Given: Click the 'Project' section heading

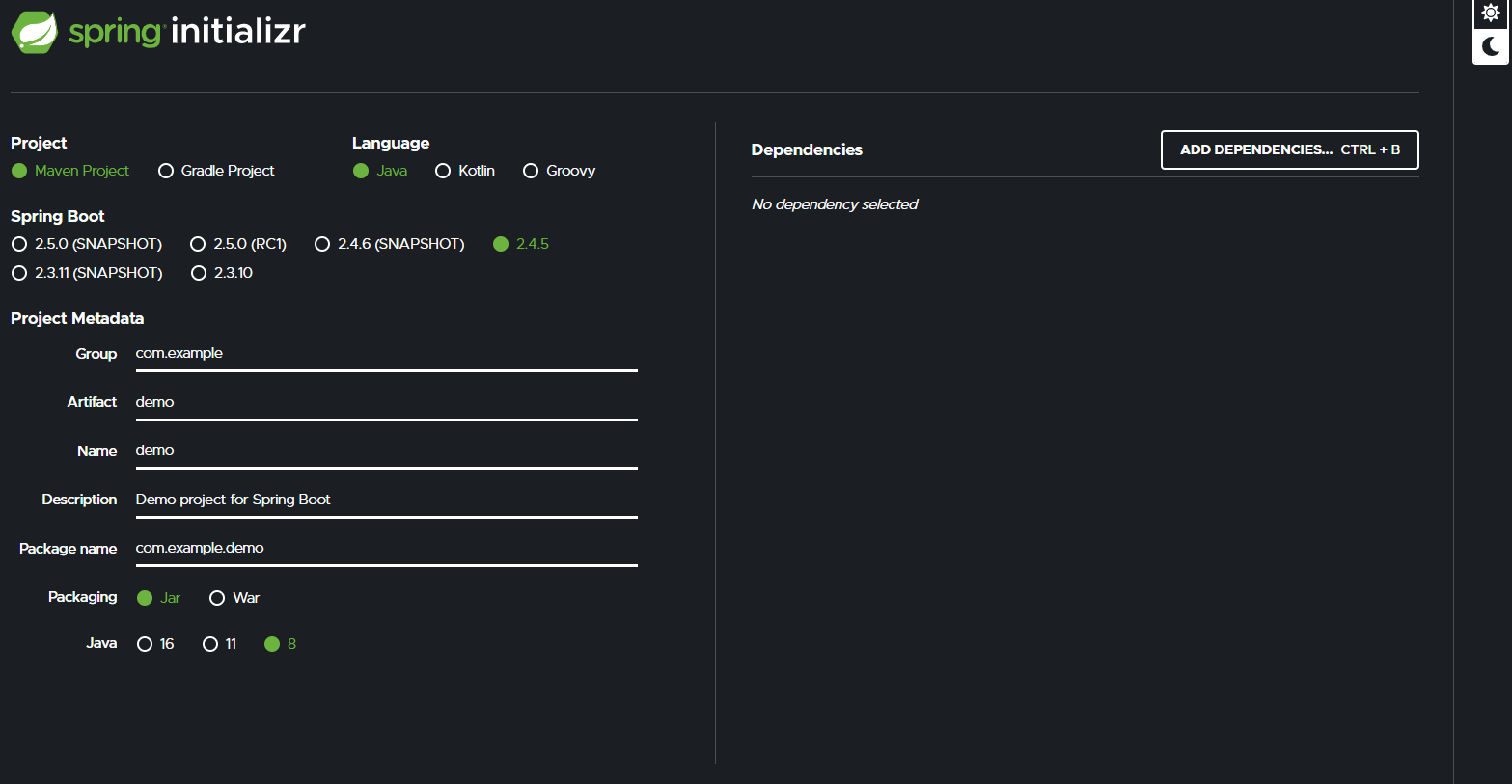Looking at the screenshot, I should (39, 143).
